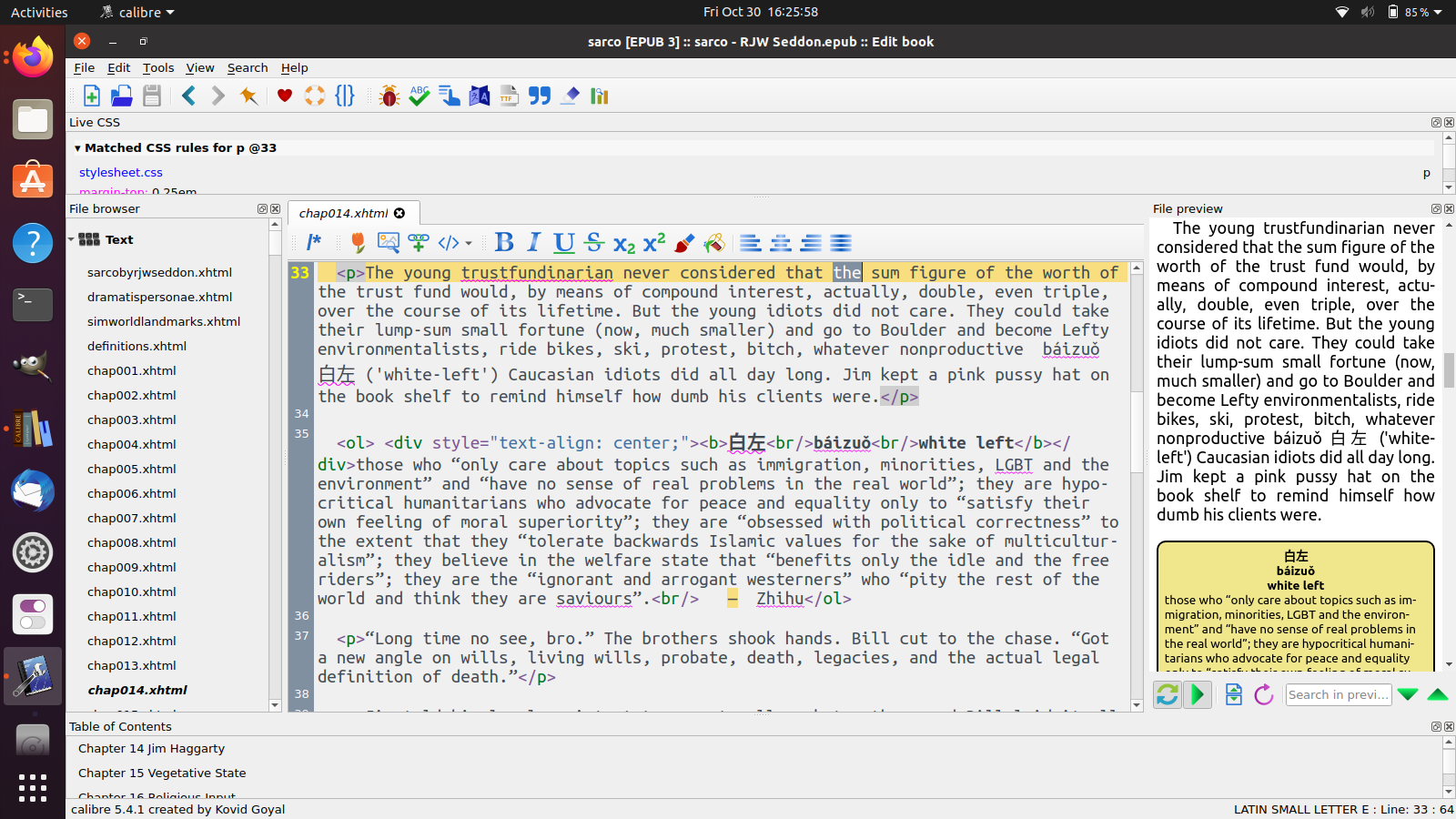Collapse Matched CSS rules for p section
Screen dimensions: 1456x819
pos(77,148)
